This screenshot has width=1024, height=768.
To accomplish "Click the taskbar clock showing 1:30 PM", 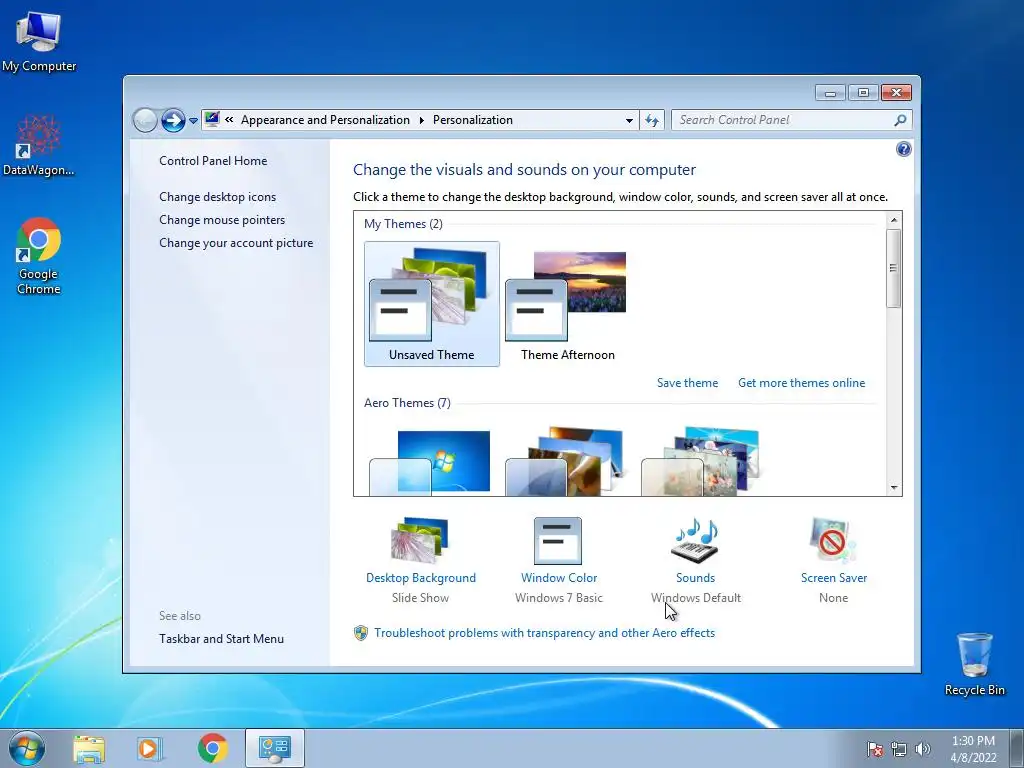I will tap(973, 749).
